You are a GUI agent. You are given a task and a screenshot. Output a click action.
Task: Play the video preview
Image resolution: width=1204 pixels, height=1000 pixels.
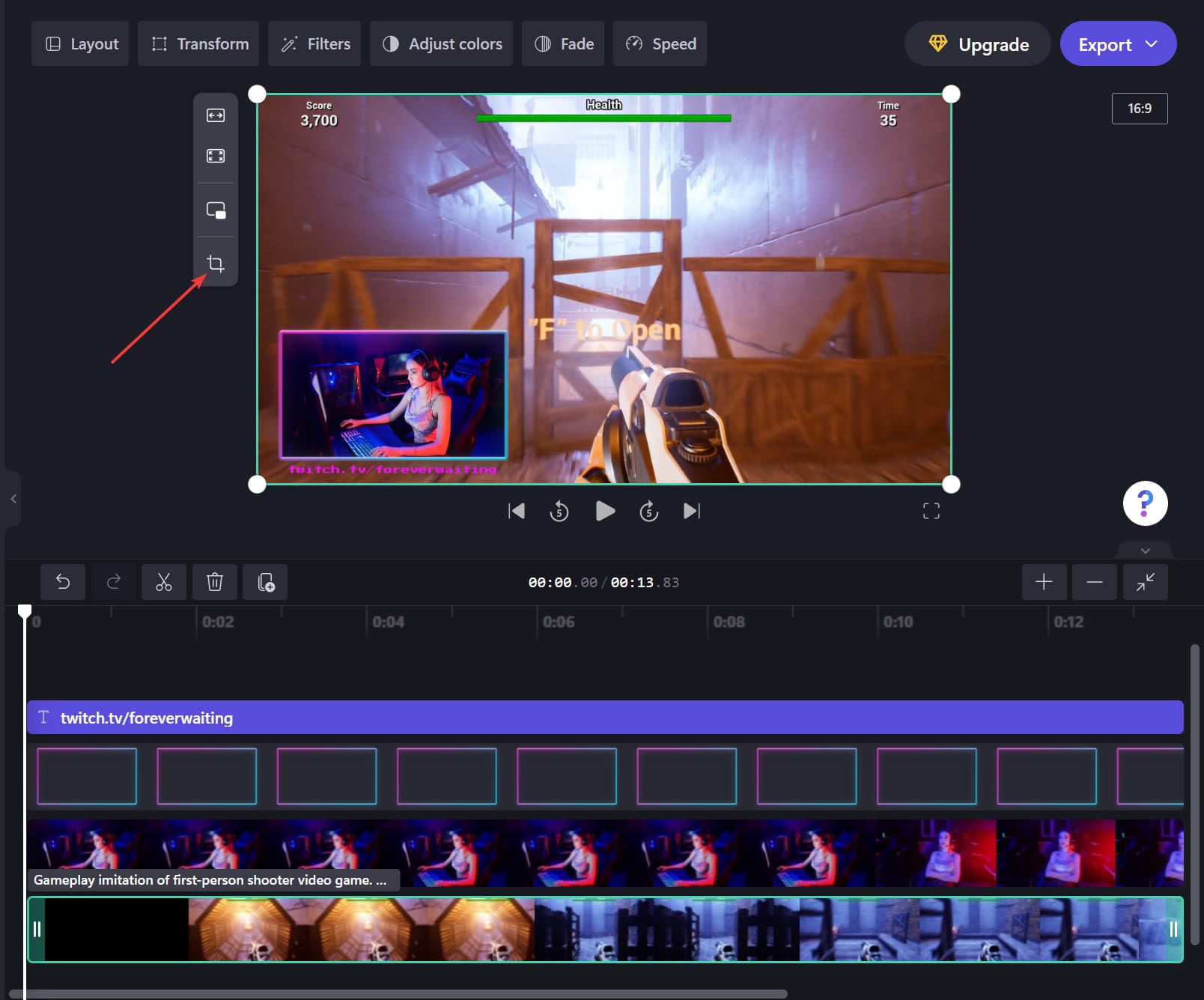click(605, 511)
